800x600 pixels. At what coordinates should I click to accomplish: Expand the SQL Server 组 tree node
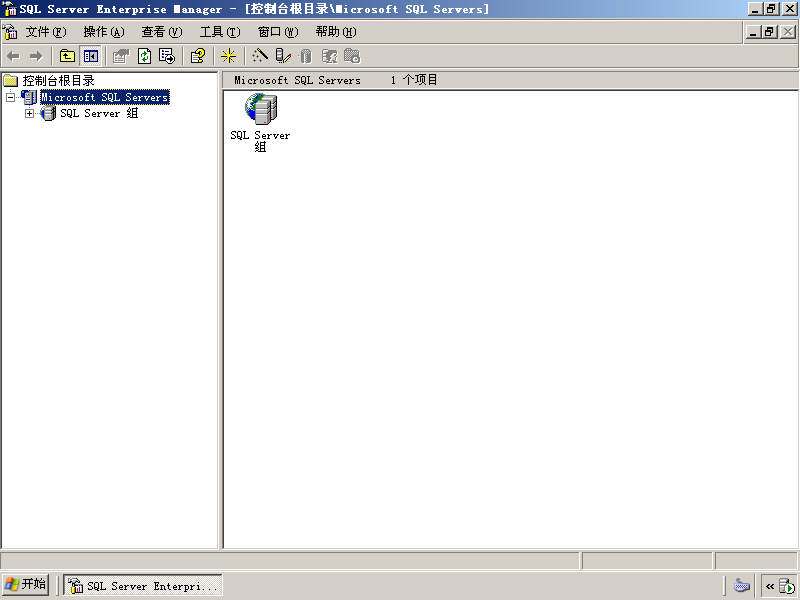(30, 113)
